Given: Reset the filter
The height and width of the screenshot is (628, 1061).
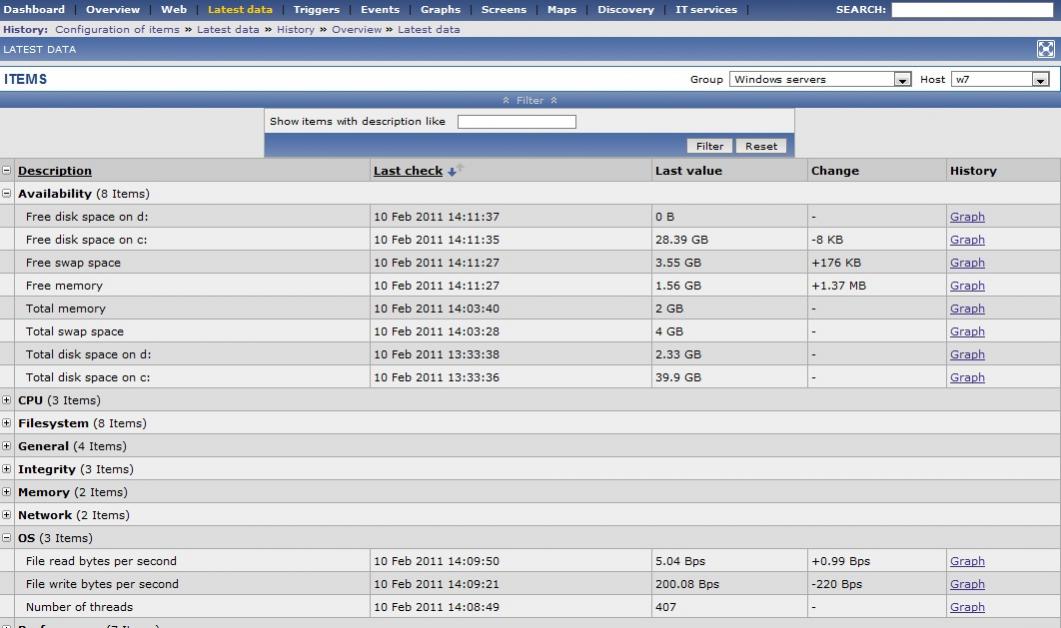Looking at the screenshot, I should click(x=761, y=146).
